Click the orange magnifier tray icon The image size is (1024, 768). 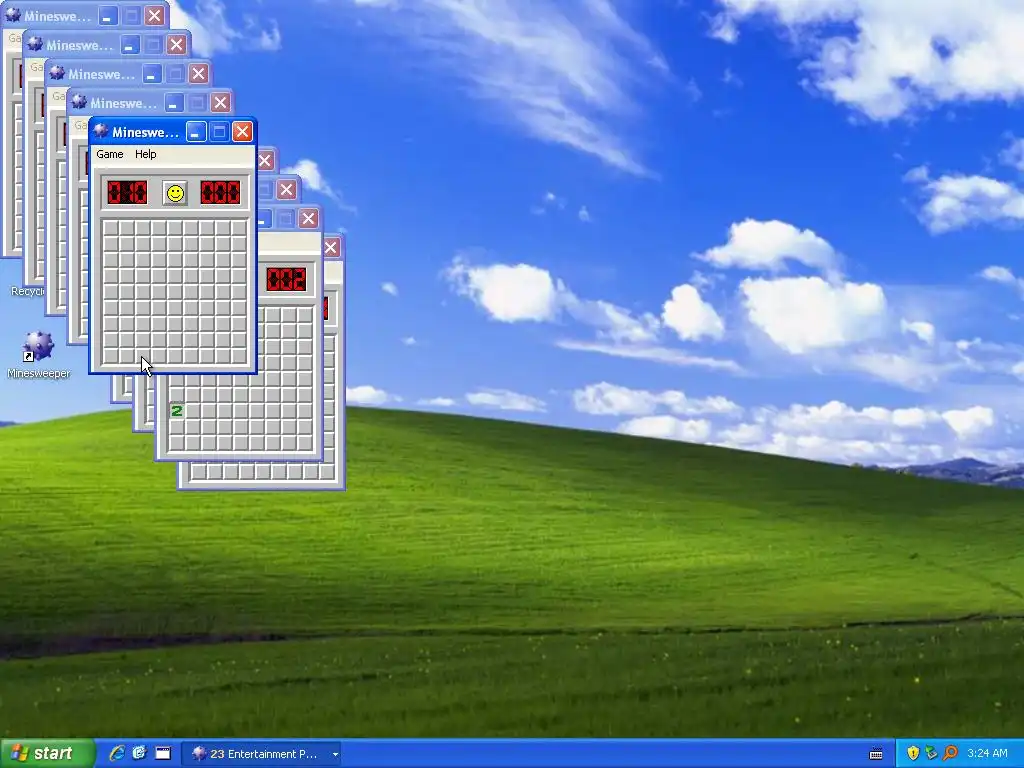950,753
